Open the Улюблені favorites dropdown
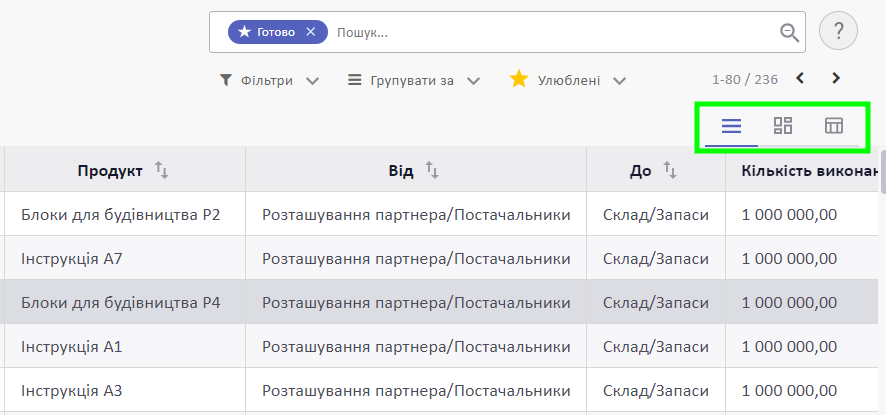Screen dimensions: 886x415 pyautogui.click(x=568, y=80)
